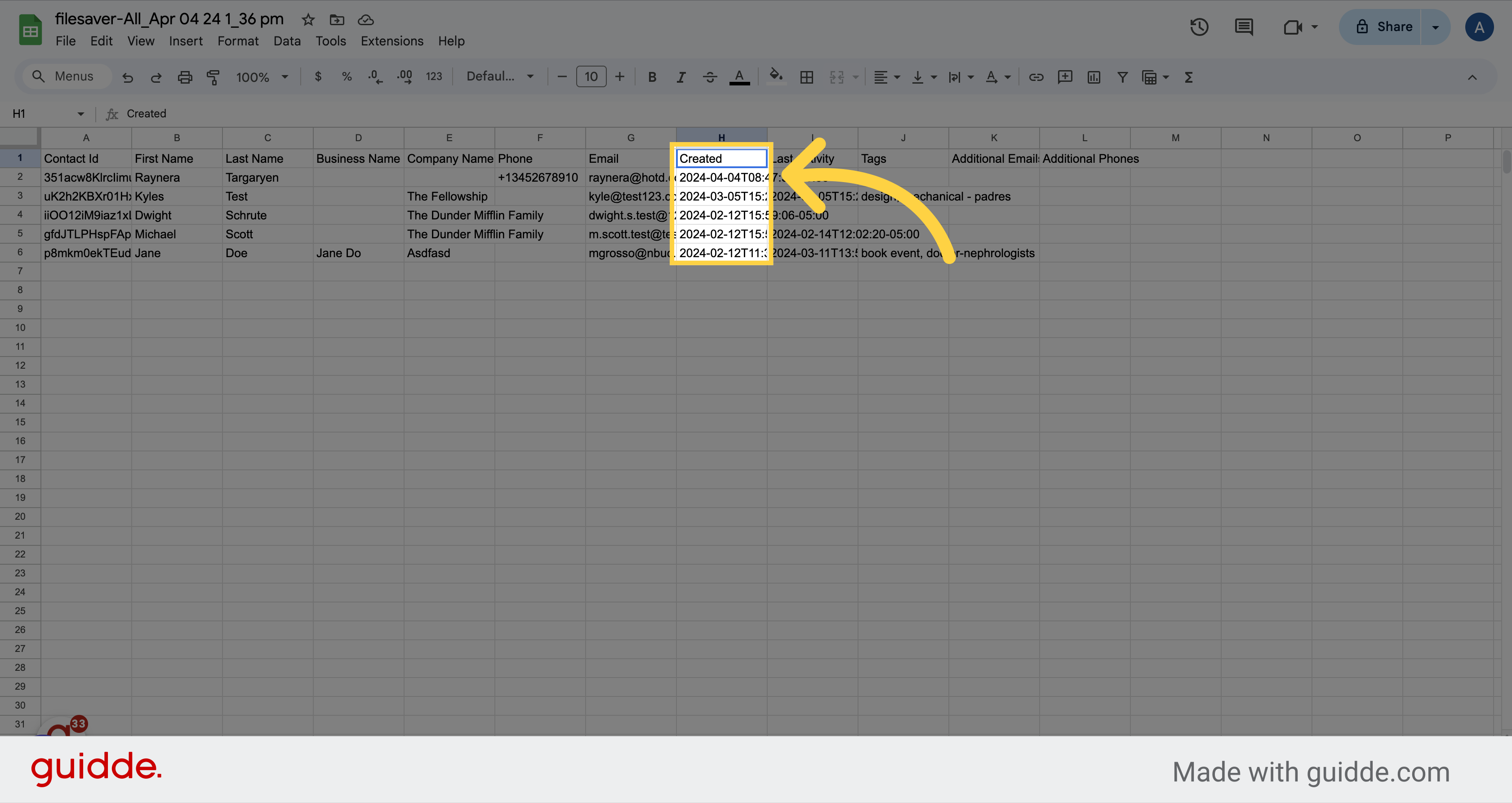Create a filter with funnel icon

tap(1122, 77)
